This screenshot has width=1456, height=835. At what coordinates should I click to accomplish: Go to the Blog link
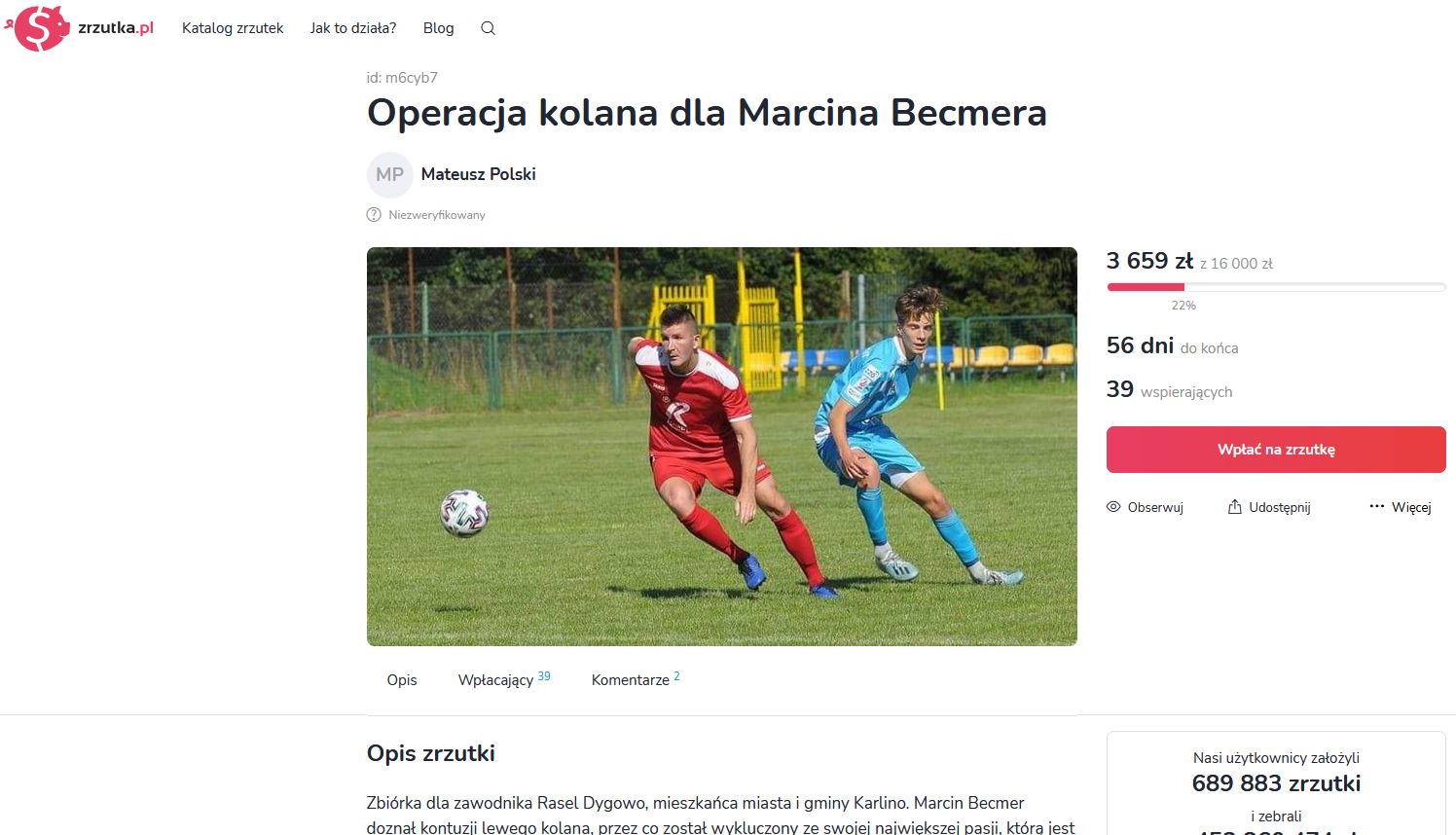click(438, 28)
